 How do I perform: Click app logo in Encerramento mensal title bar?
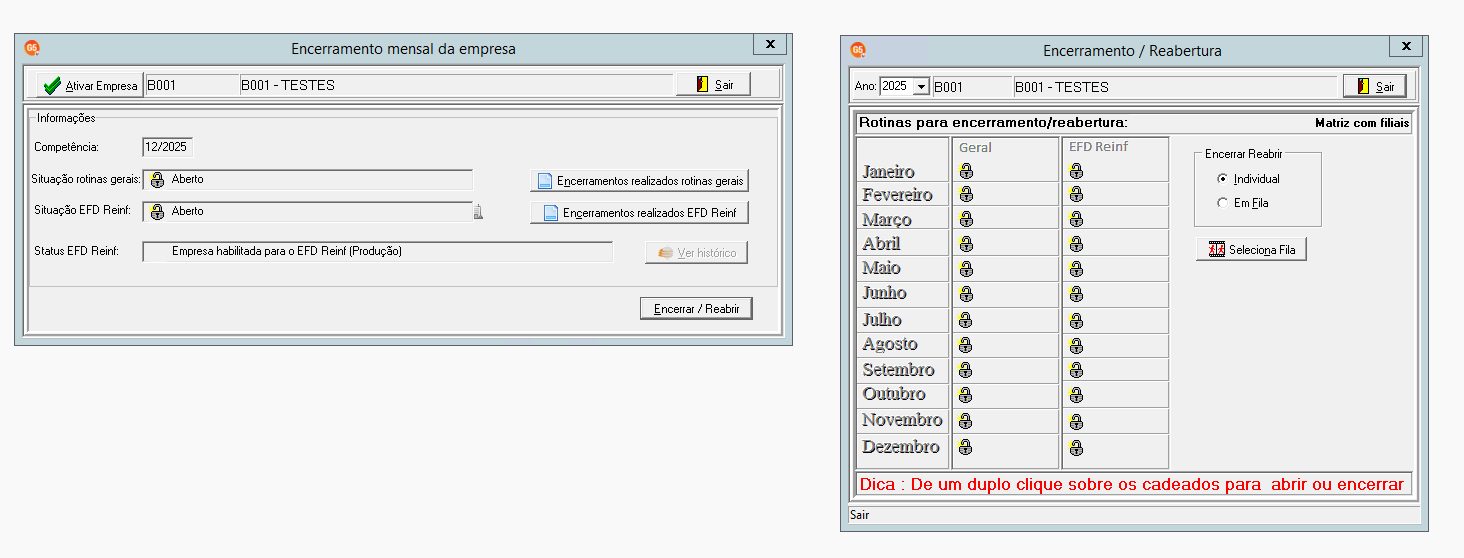pos(32,48)
